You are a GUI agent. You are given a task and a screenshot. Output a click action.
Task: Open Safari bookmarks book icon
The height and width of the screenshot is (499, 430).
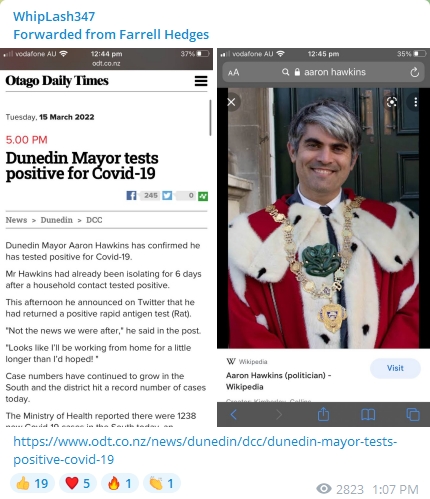click(368, 415)
